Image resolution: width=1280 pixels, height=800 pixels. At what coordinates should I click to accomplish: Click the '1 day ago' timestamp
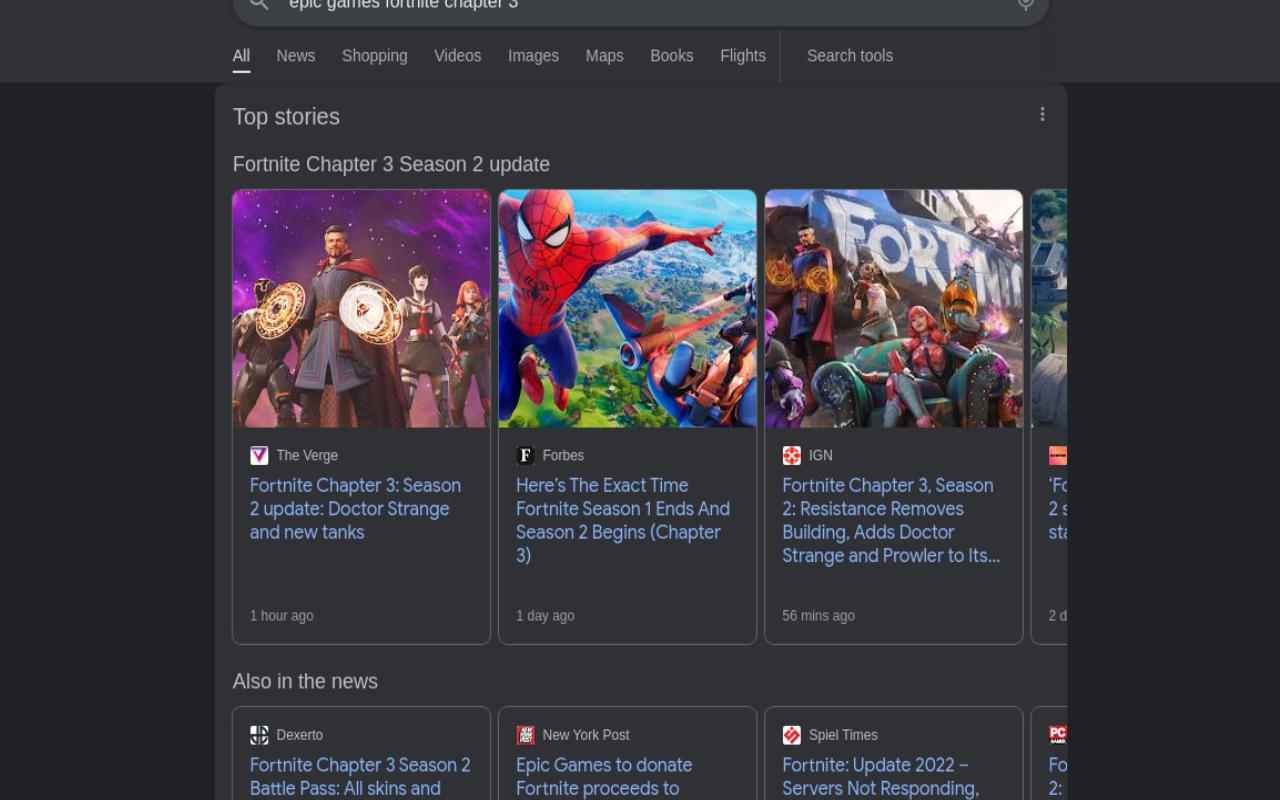(x=545, y=616)
